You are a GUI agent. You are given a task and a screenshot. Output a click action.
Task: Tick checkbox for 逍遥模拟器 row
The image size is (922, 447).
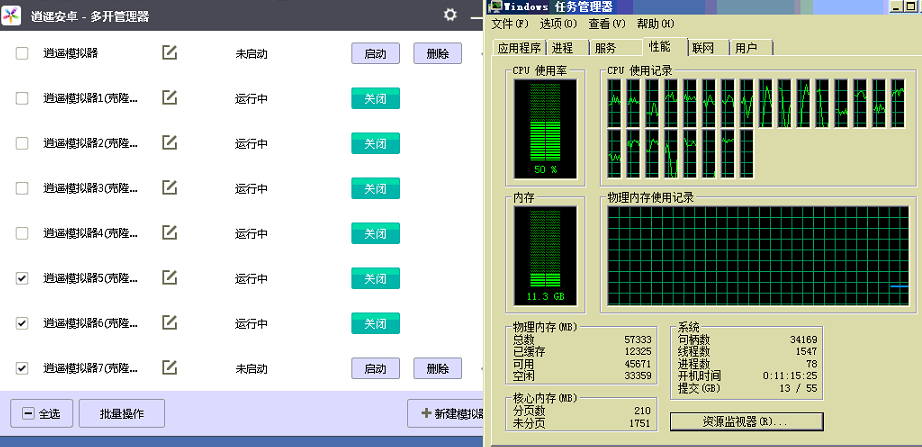click(x=22, y=54)
